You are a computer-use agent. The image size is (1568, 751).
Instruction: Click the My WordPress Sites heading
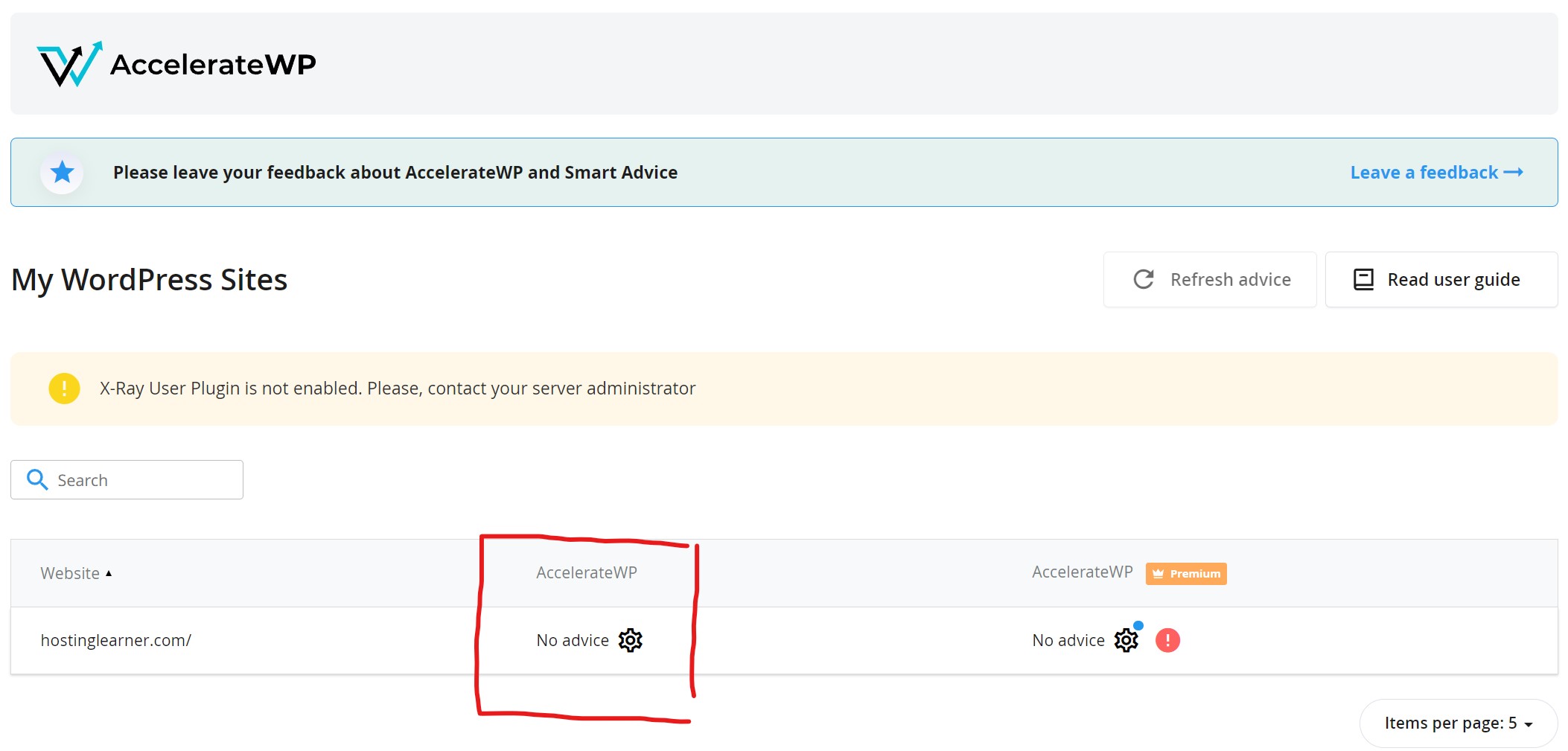tap(150, 280)
